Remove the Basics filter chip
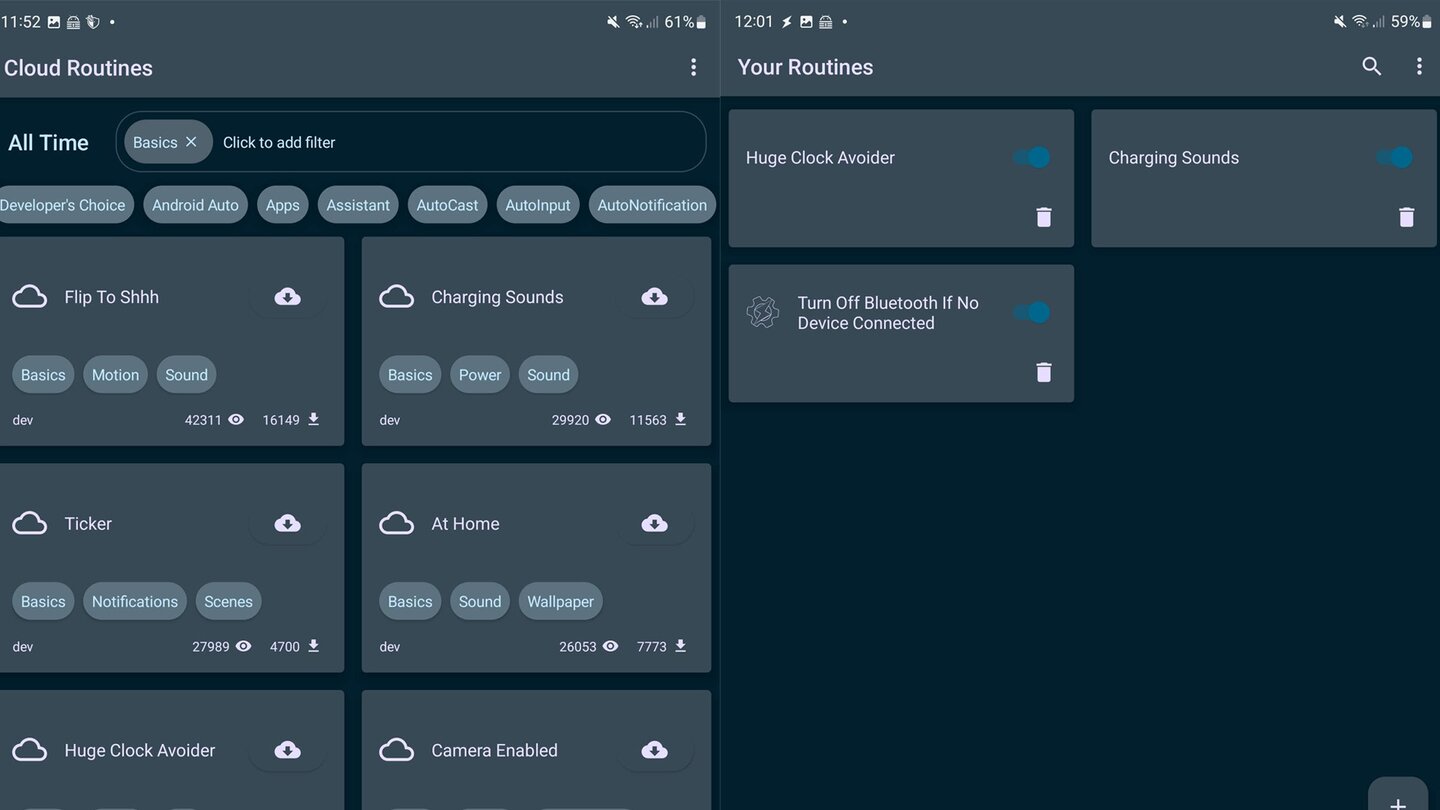 [x=191, y=142]
